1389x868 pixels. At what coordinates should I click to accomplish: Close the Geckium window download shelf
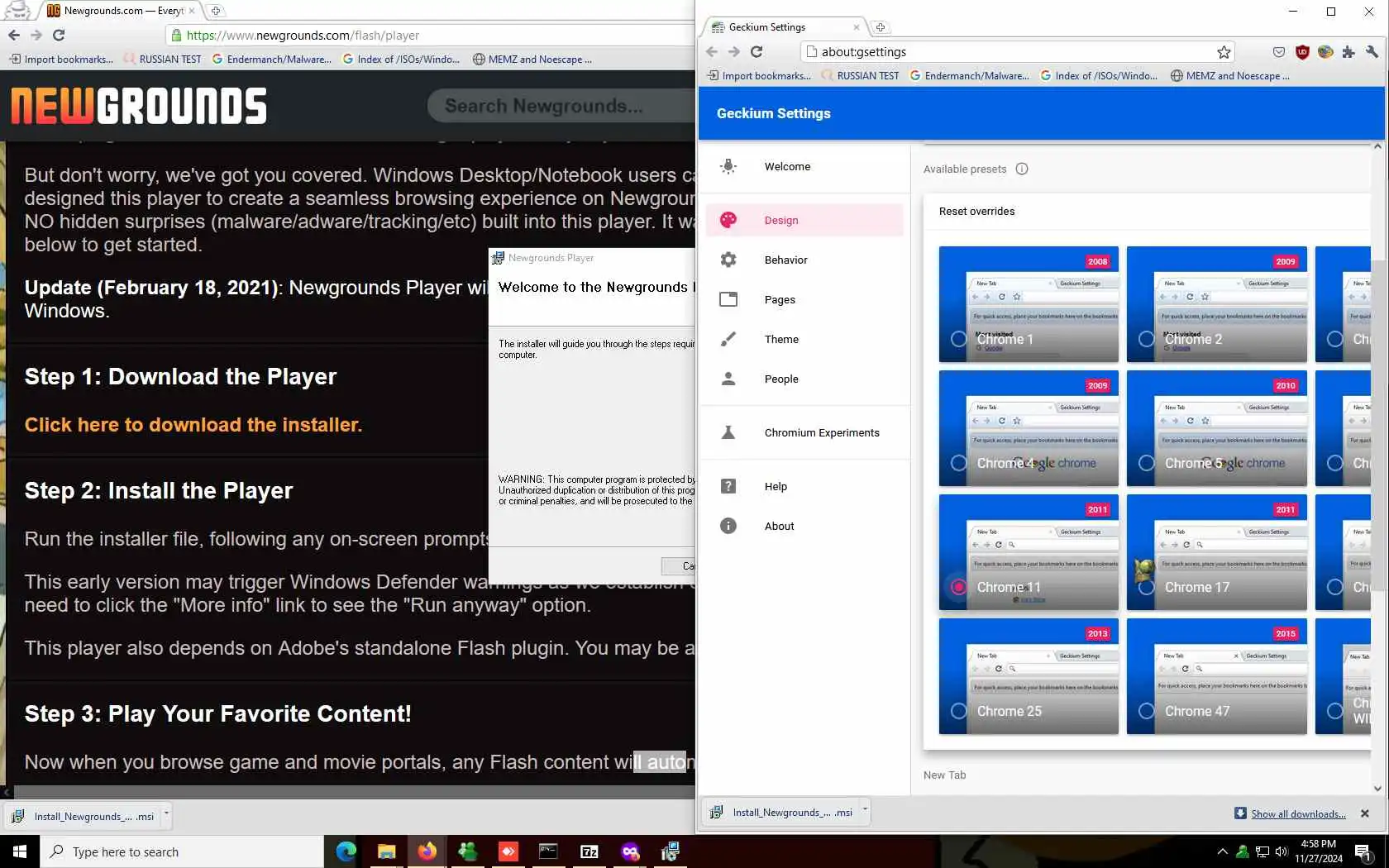(x=1365, y=813)
